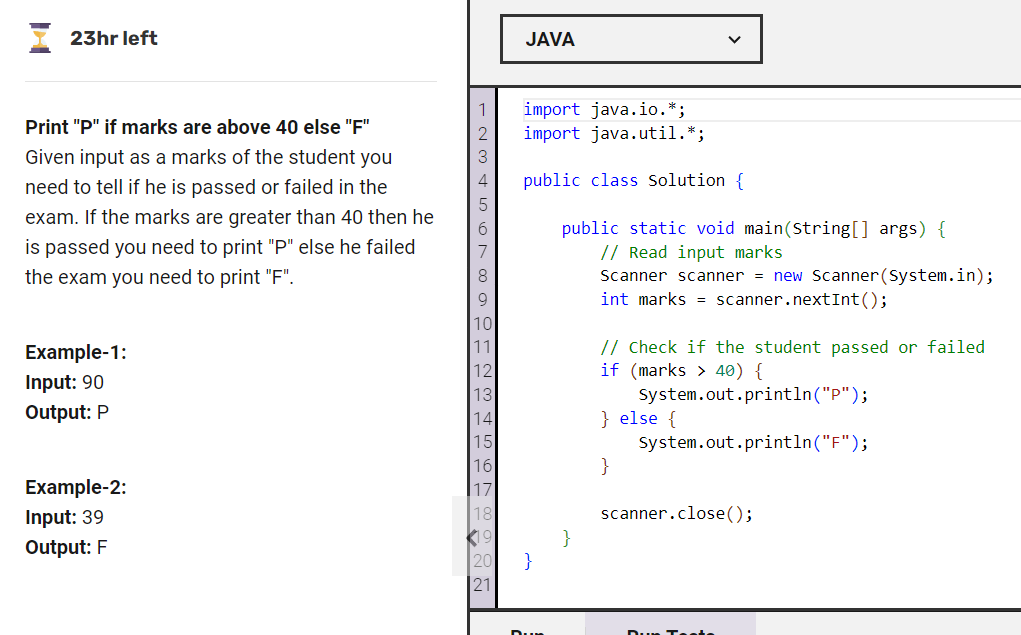Switch to the Run Tests tab
Screen dimensions: 1021x635
coord(670,628)
